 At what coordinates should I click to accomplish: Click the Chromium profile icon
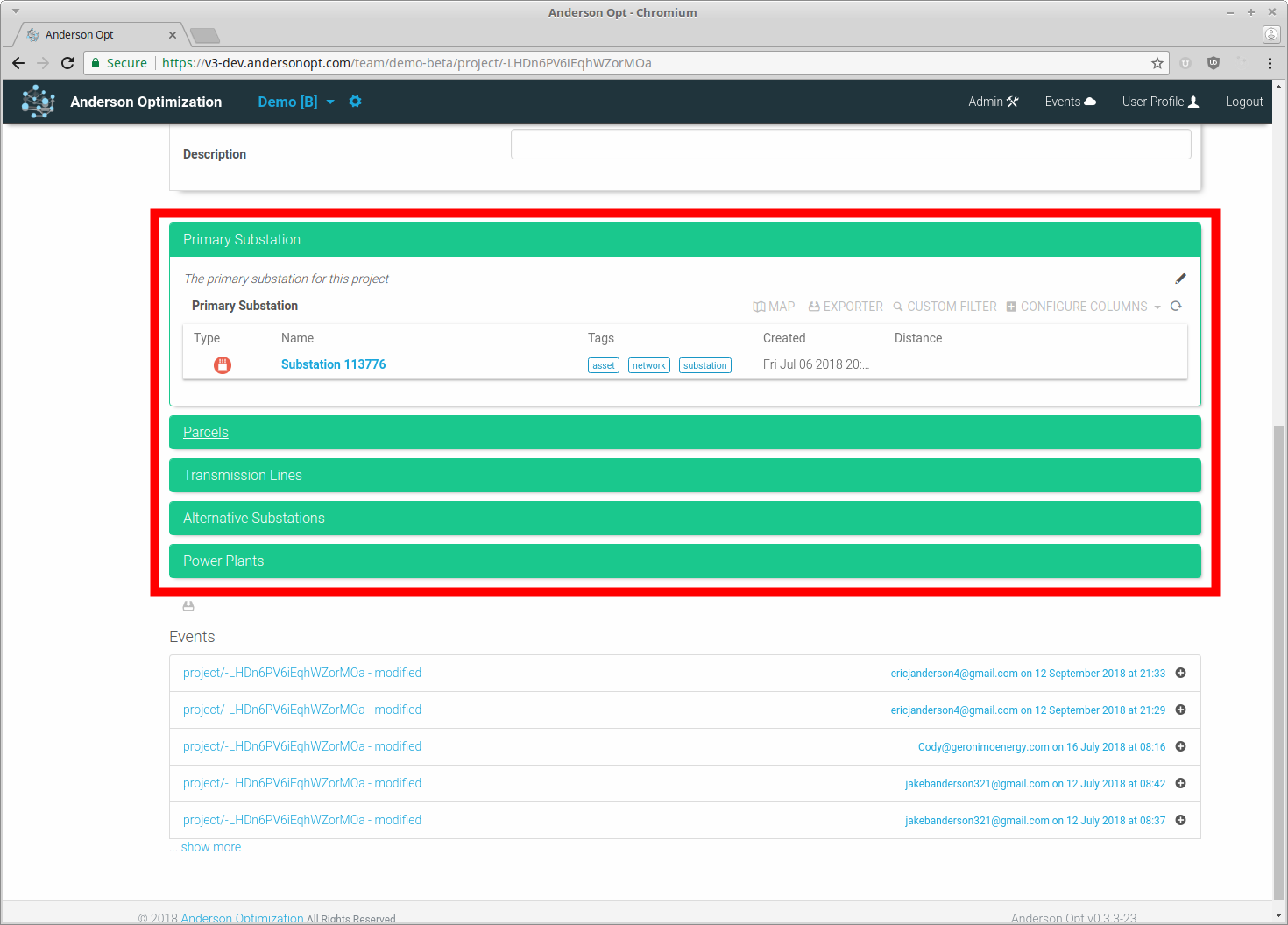pyautogui.click(x=1271, y=34)
